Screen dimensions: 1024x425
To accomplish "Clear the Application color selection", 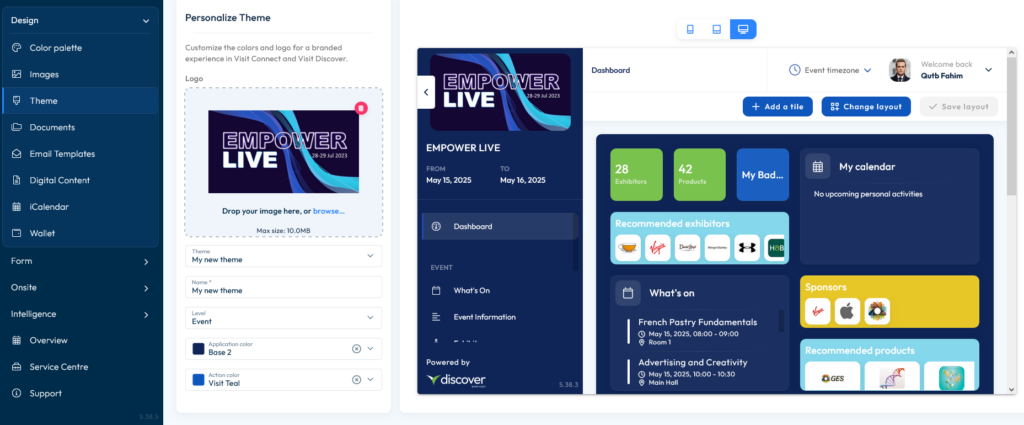I will pyautogui.click(x=357, y=349).
